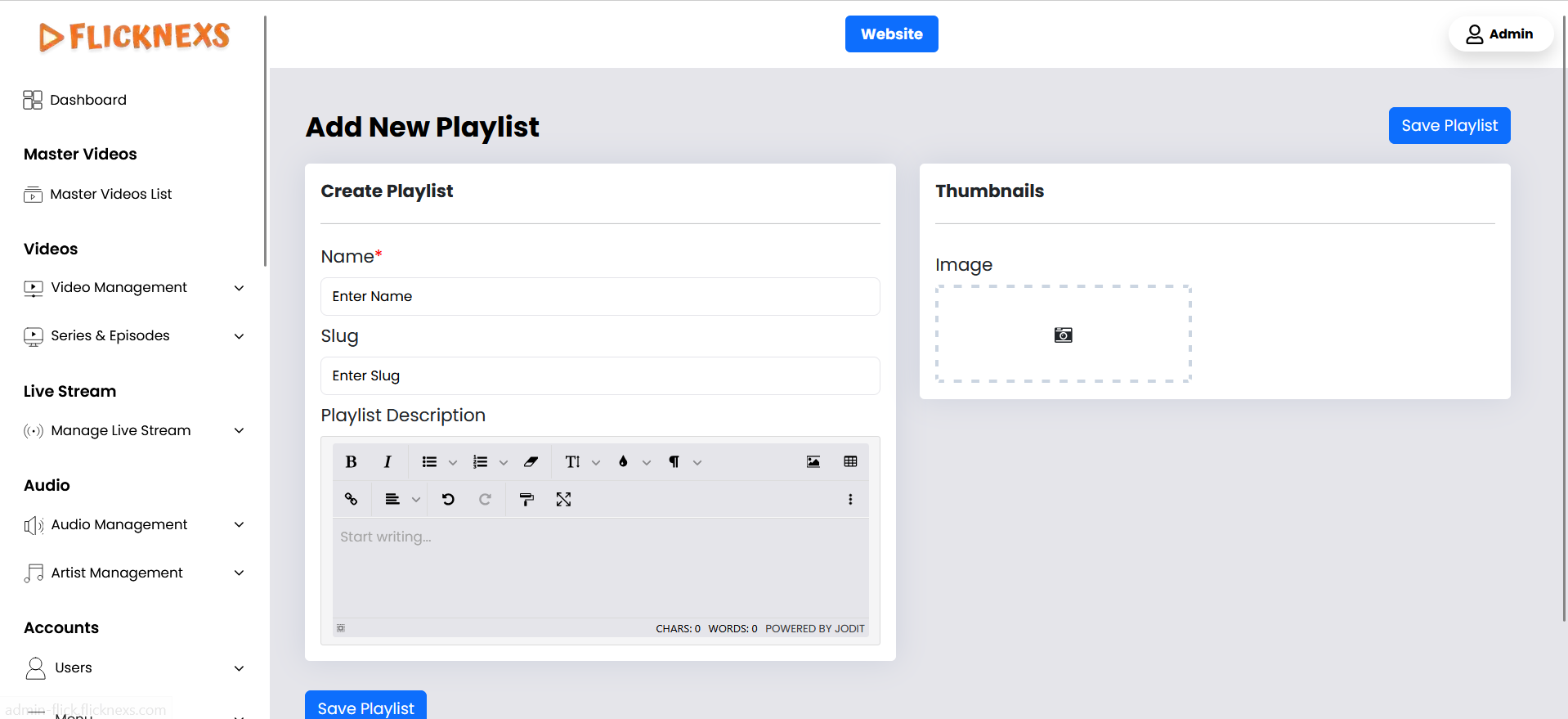Click the thumbnail image upload box
Image resolution: width=1568 pixels, height=719 pixels.
point(1063,334)
